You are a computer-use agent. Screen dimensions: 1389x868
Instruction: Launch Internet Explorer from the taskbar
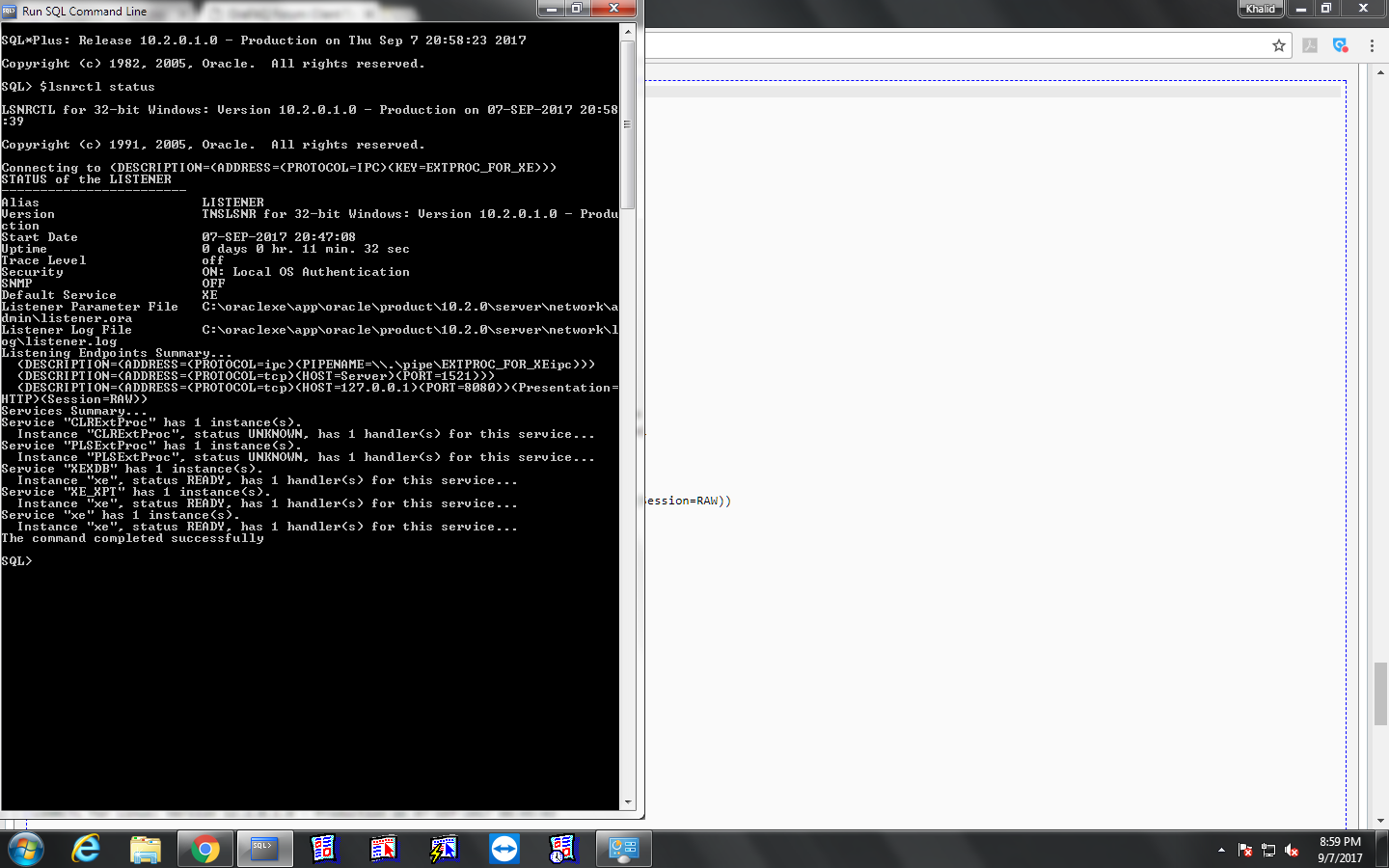[x=86, y=850]
